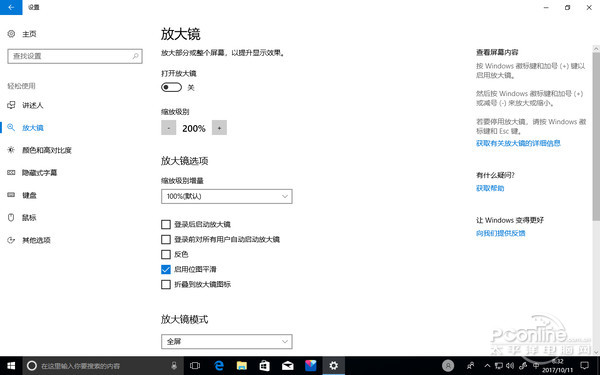This screenshot has width=600, height=375.
Task: Select 键盘 in sidebar
Action: tap(29, 195)
